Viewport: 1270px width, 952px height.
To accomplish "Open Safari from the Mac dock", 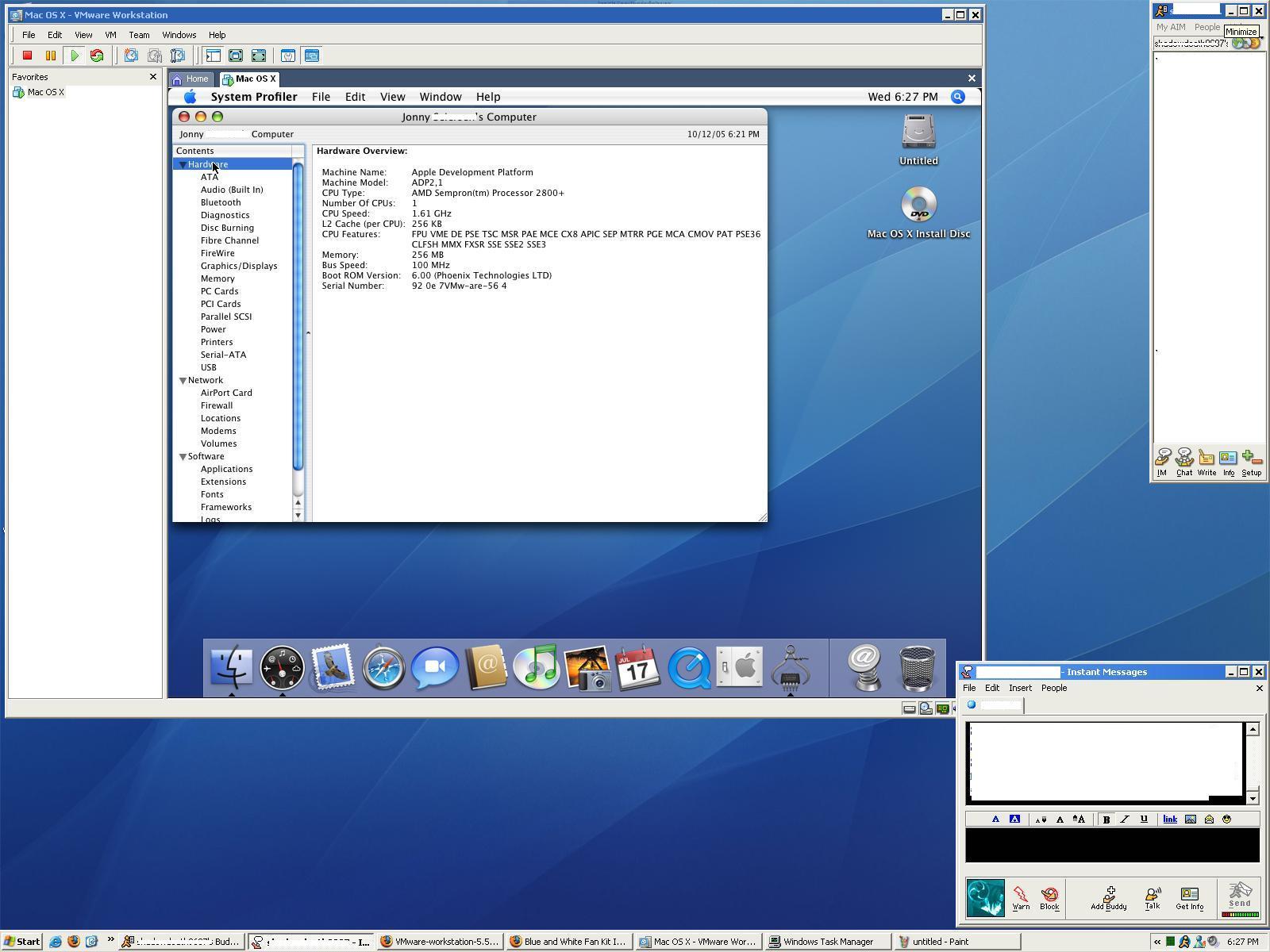I will tap(383, 667).
